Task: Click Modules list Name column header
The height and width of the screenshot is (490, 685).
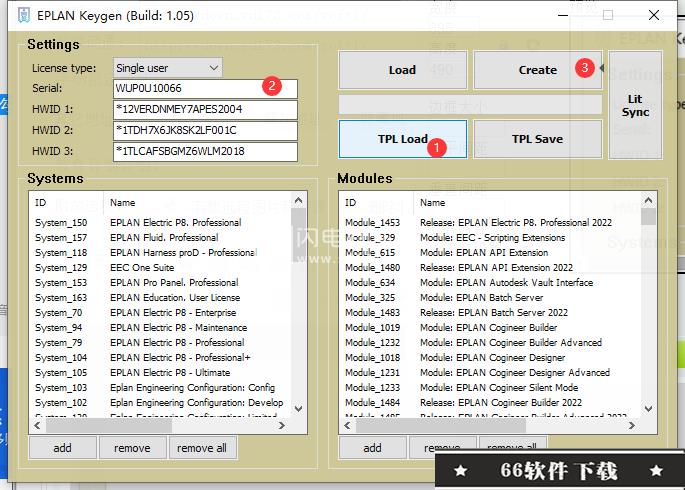Action: (x=527, y=203)
